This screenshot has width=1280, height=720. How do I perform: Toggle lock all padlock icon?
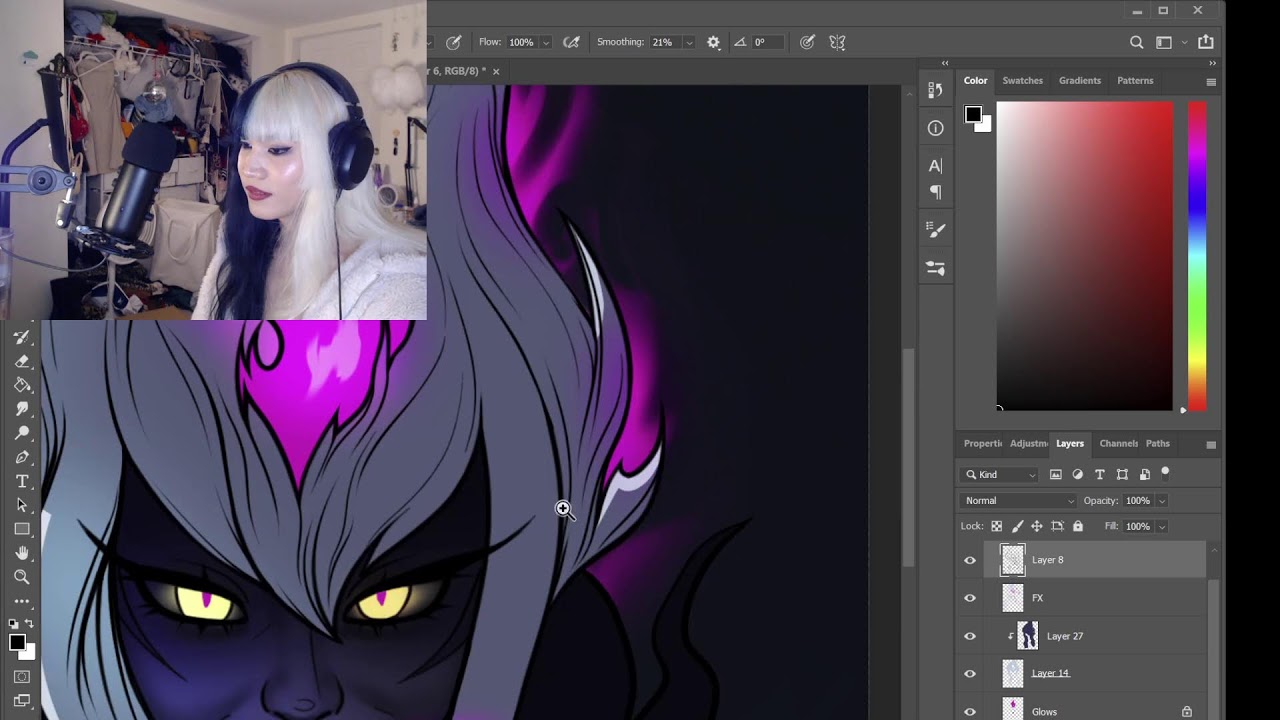coord(1078,526)
